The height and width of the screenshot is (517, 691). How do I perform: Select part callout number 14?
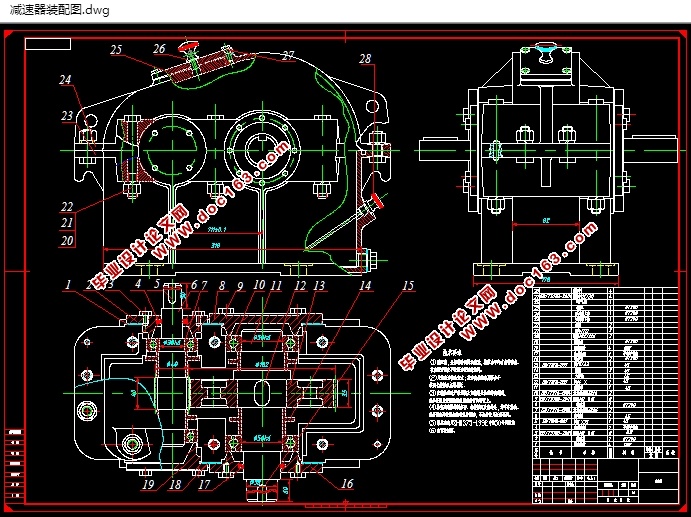click(365, 286)
